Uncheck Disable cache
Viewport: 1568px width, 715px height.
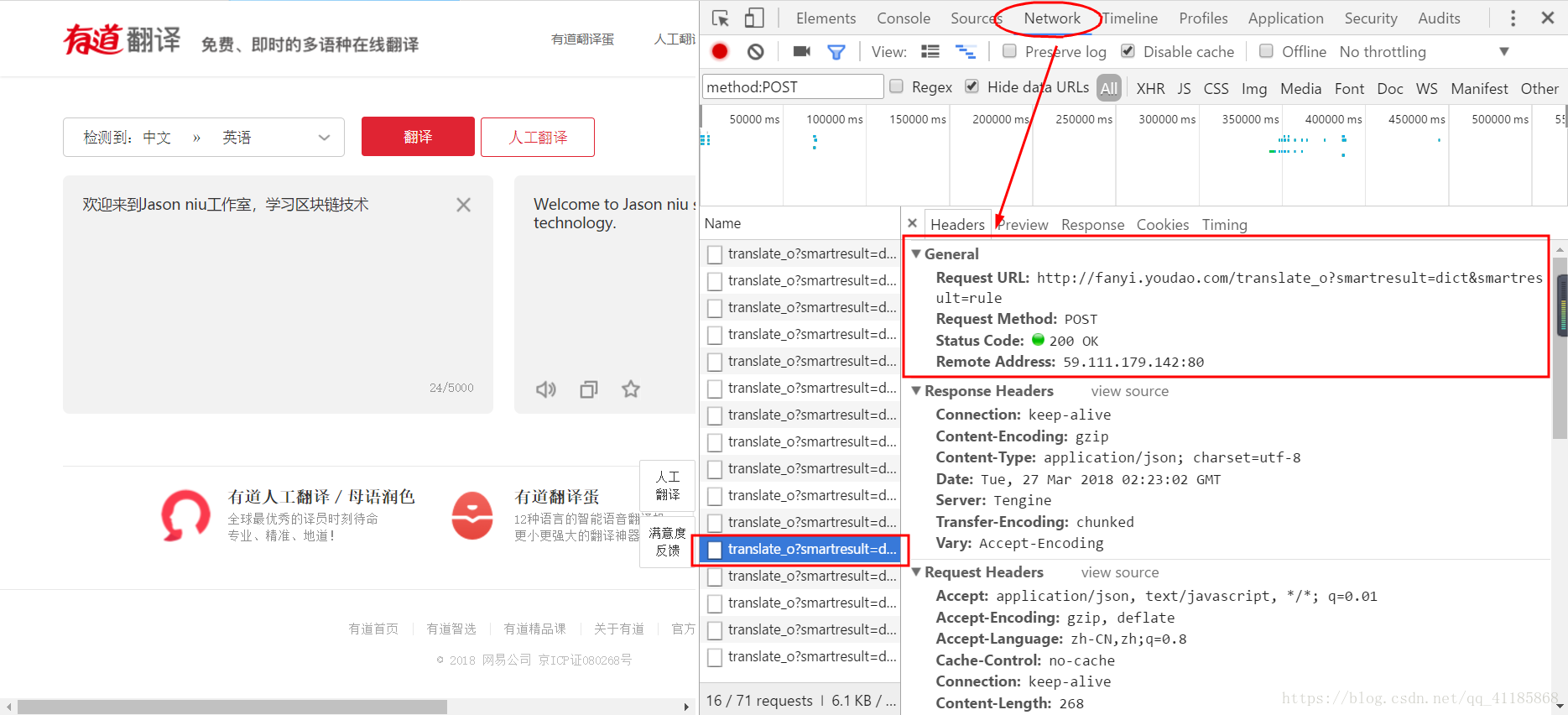pyautogui.click(x=1128, y=51)
